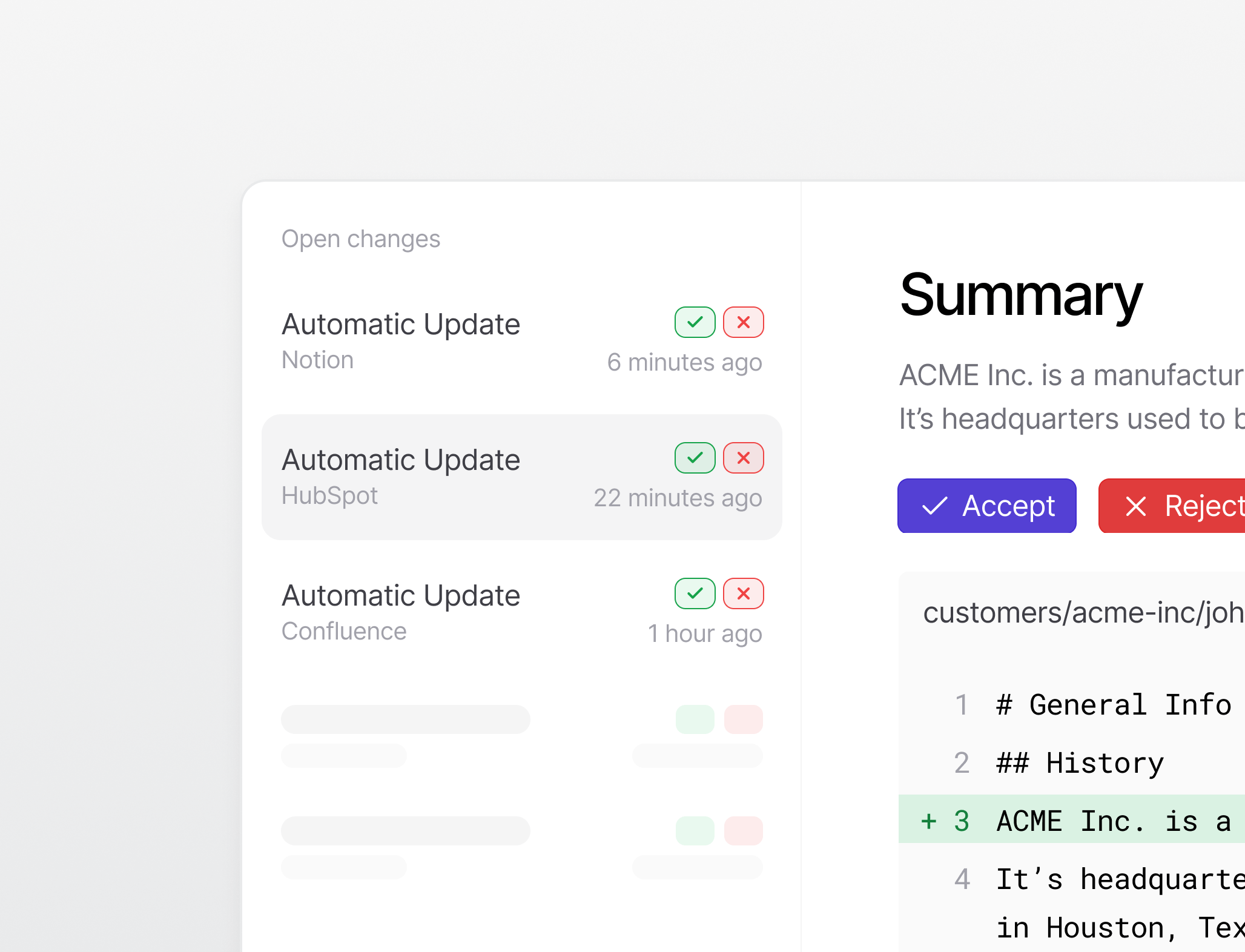Select diff line 1 '# General Info'

pos(1072,705)
